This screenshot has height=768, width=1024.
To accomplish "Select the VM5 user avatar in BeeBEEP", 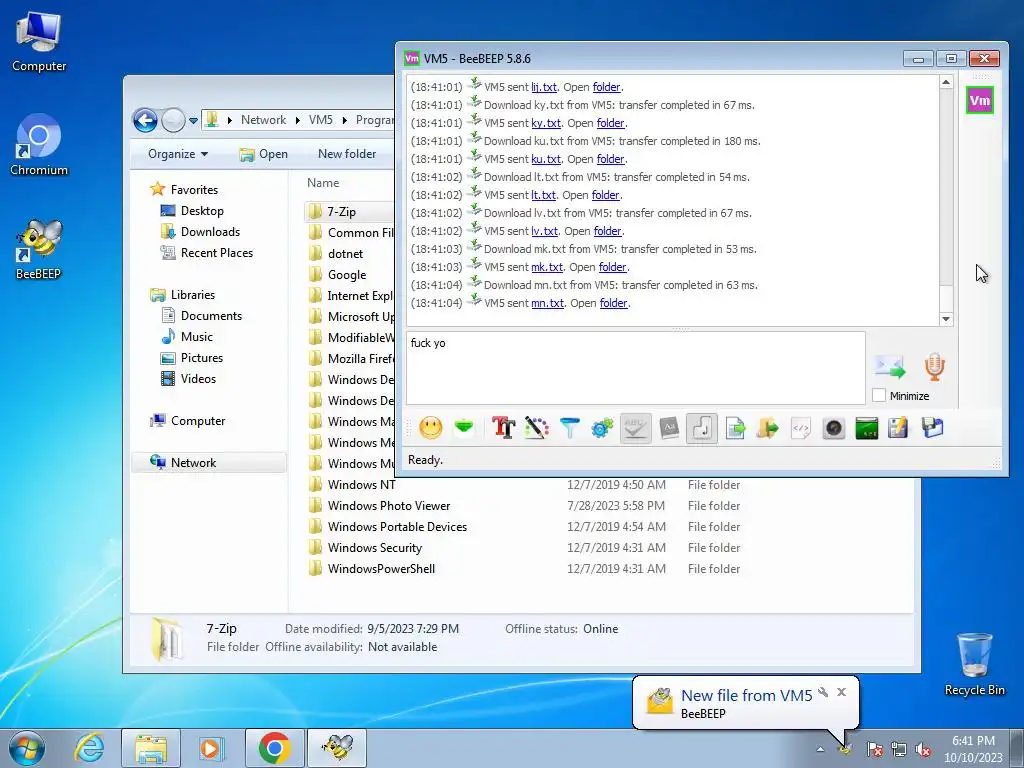I will (980, 100).
